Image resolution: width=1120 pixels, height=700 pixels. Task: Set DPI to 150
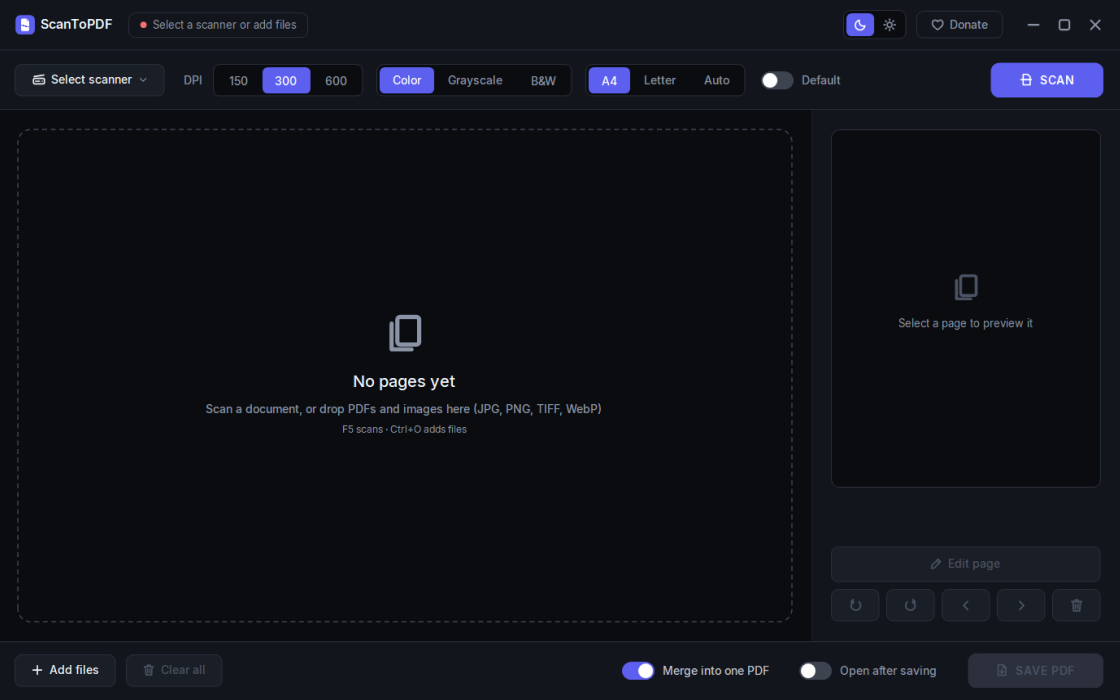238,81
